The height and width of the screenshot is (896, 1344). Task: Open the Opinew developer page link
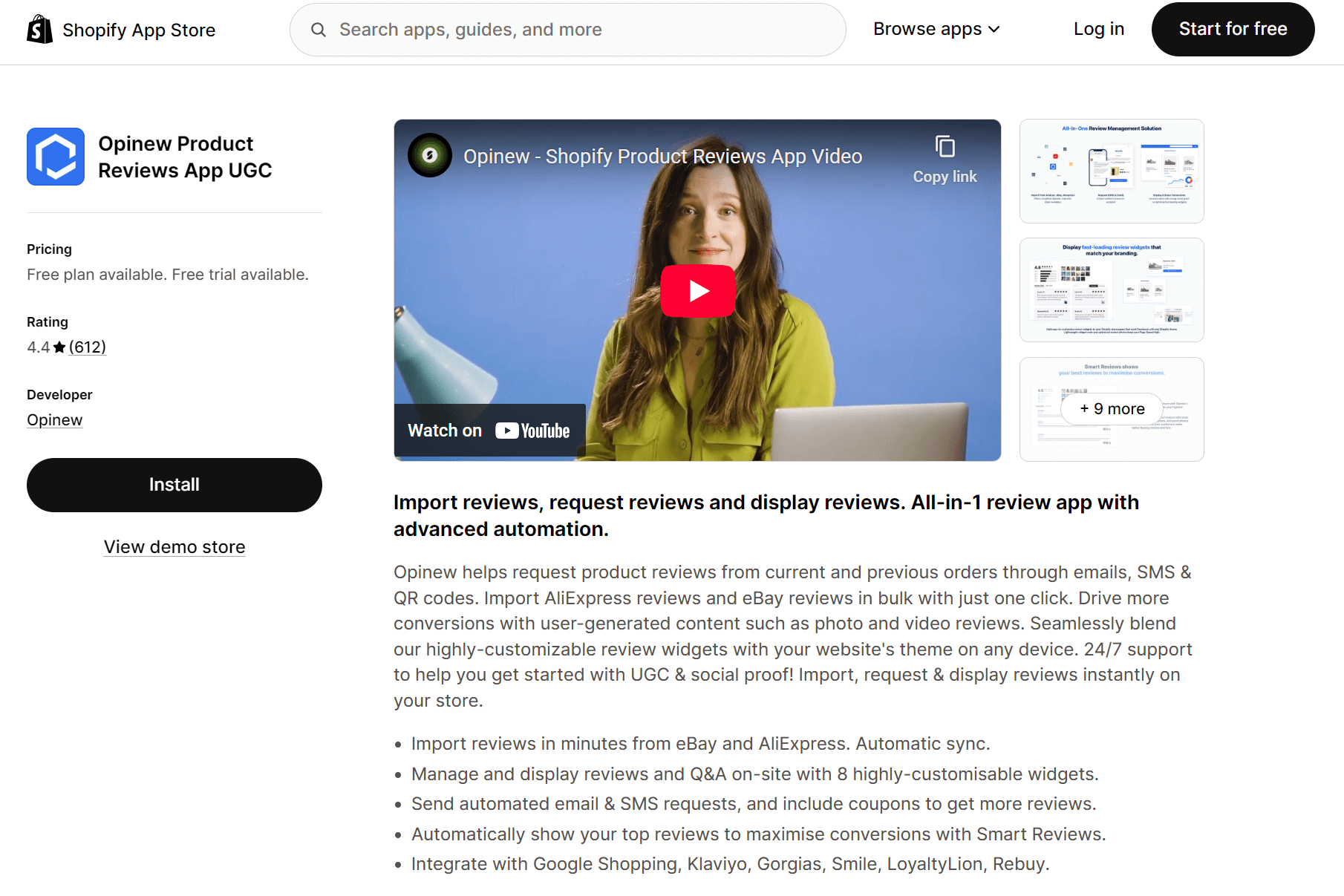(54, 419)
